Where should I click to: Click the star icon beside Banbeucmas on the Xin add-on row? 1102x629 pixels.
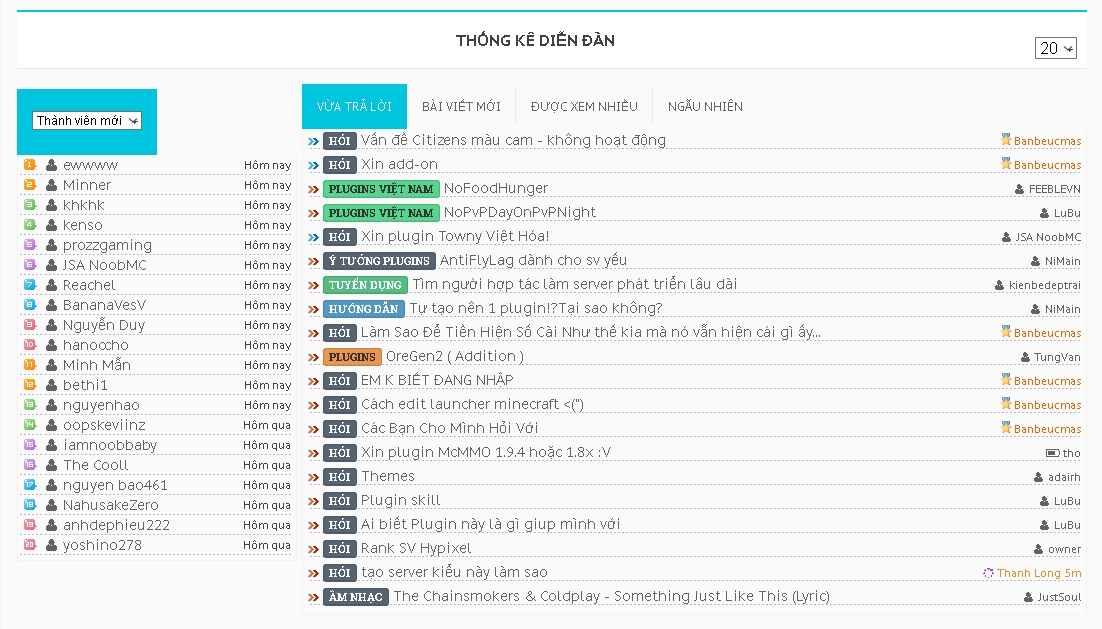pyautogui.click(x=1006, y=164)
